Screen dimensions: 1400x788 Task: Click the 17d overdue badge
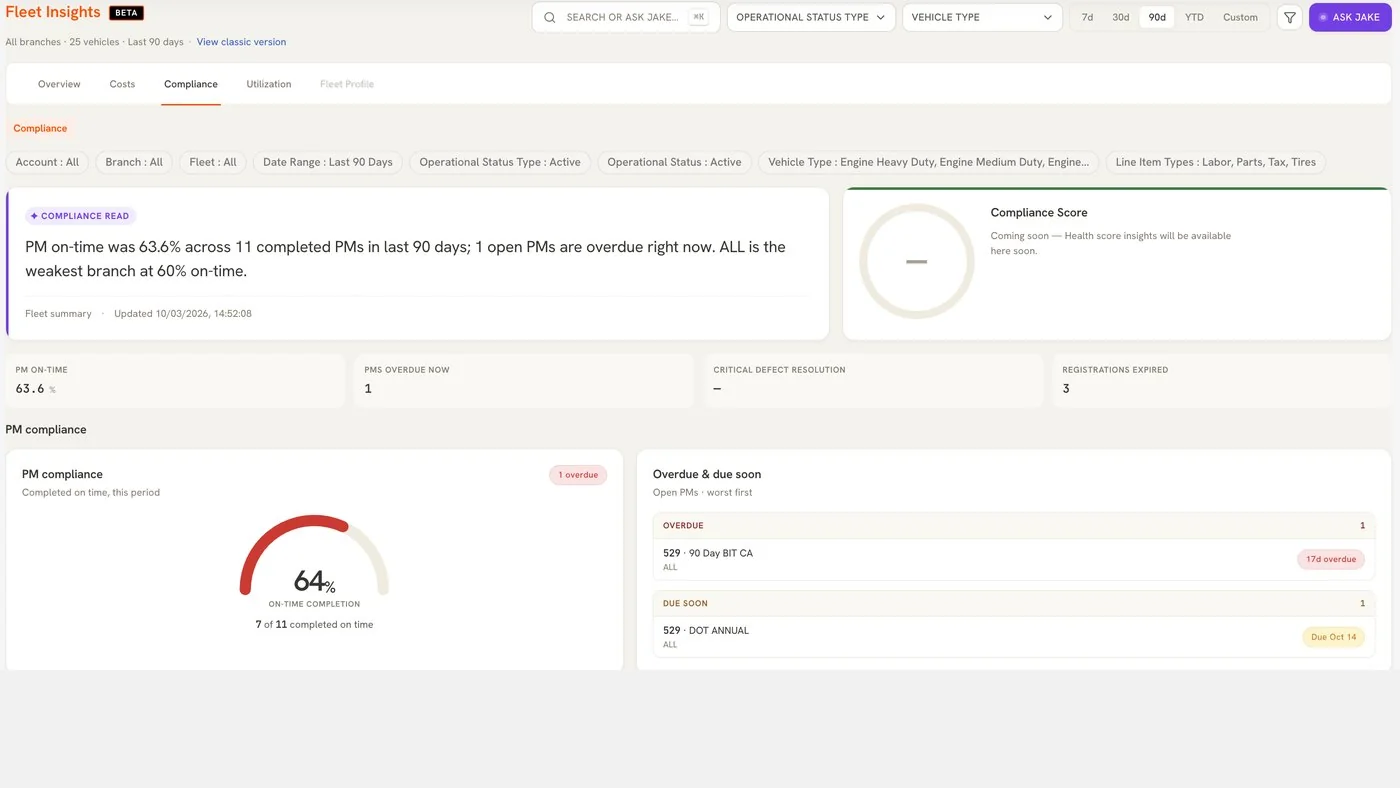coord(1331,559)
